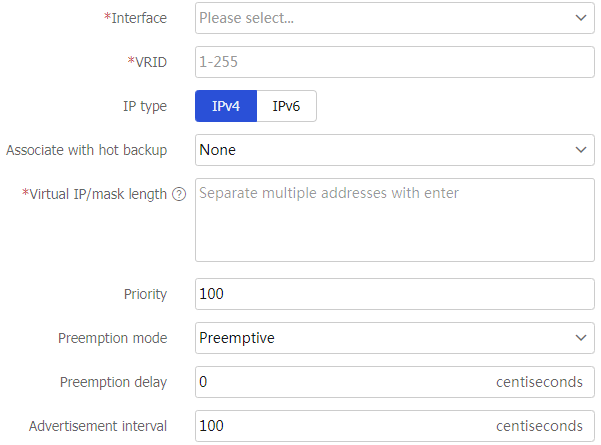The image size is (601, 445).
Task: Click the chevron arrow in the Preemption mode field
Action: click(x=581, y=338)
